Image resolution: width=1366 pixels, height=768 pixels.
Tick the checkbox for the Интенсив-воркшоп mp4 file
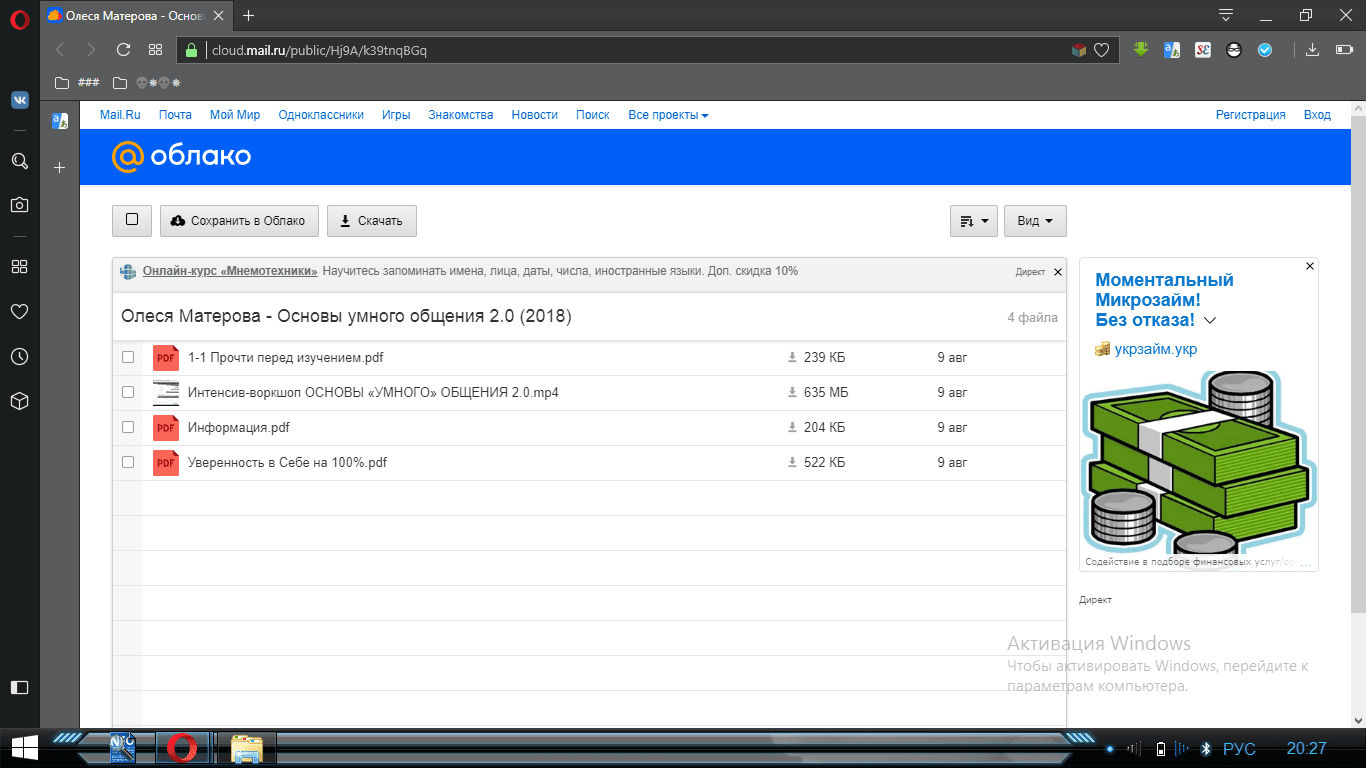pos(128,392)
